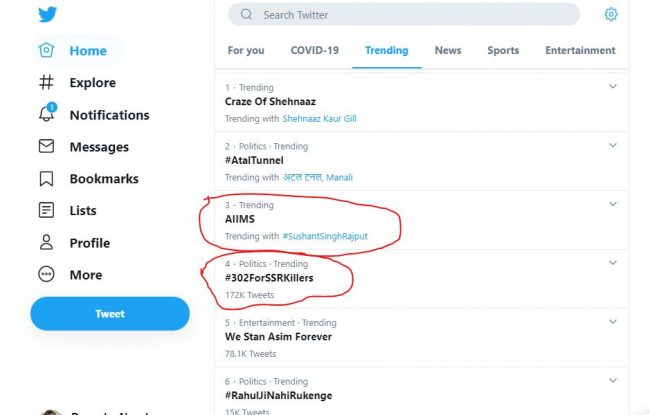Click the Messages envelope icon
Viewport: 650px width, 415px height.
point(46,146)
